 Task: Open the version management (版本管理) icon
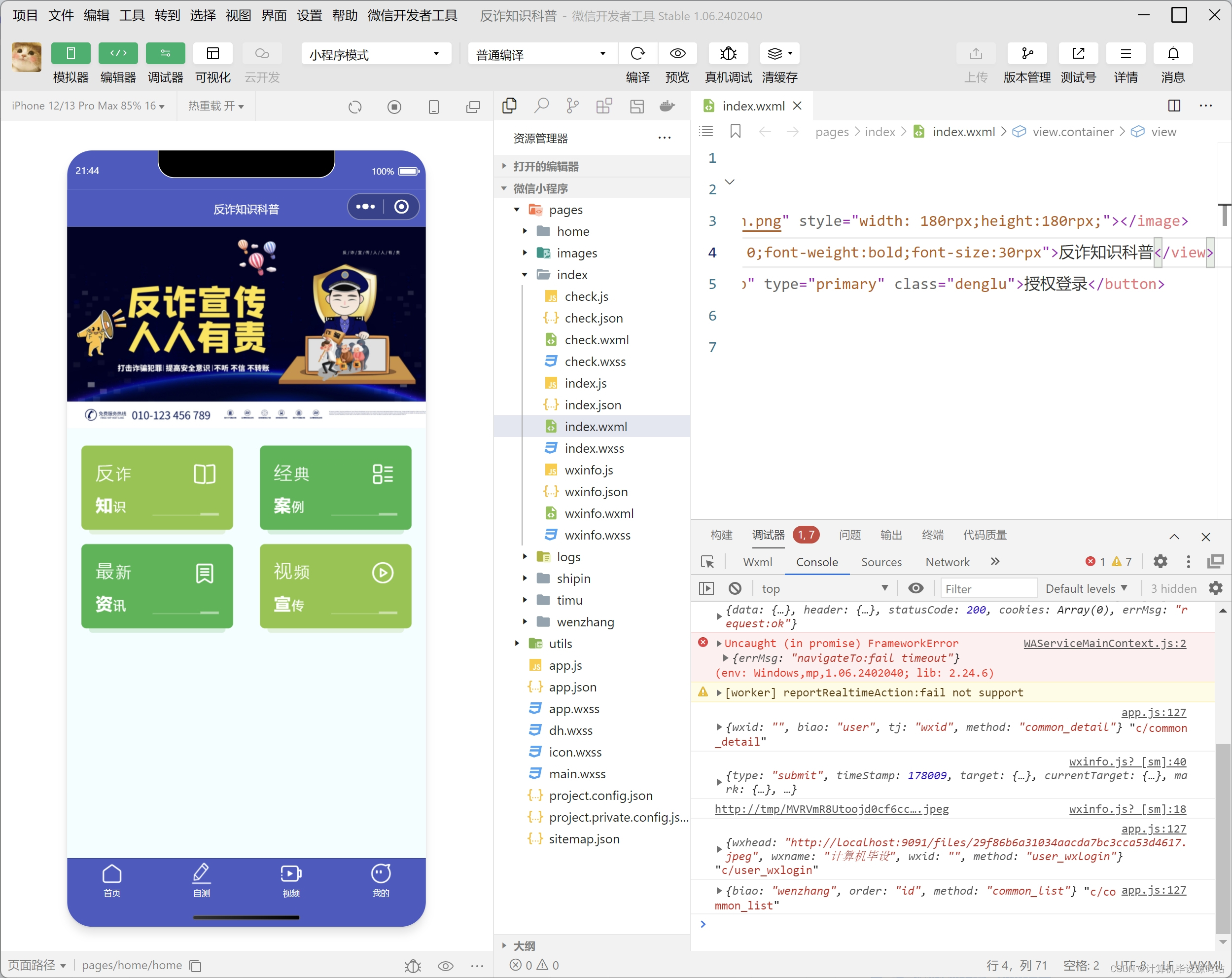click(1026, 53)
